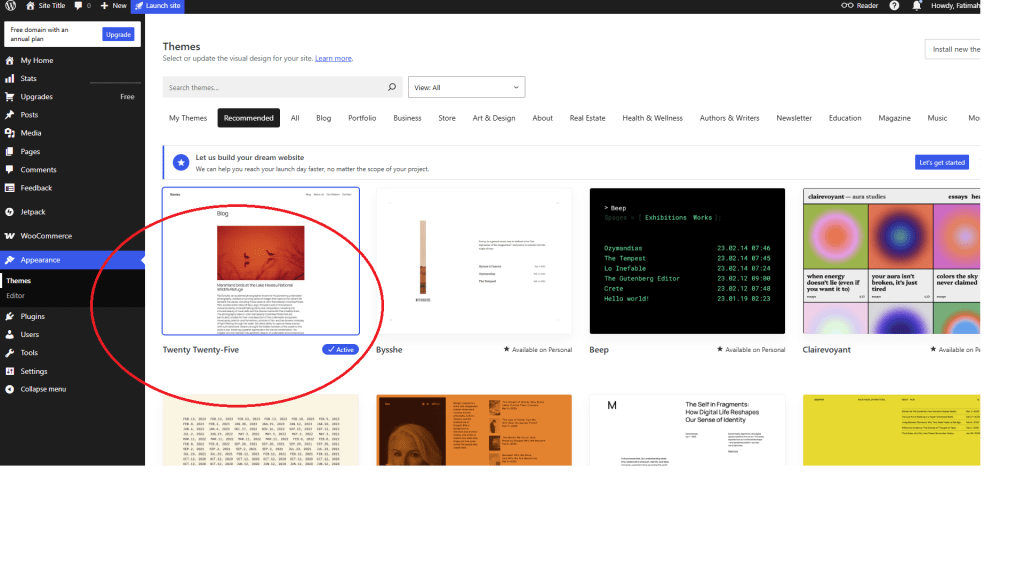Follow the Learn more link
Viewport: 1024px width, 576px height.
coord(333,59)
